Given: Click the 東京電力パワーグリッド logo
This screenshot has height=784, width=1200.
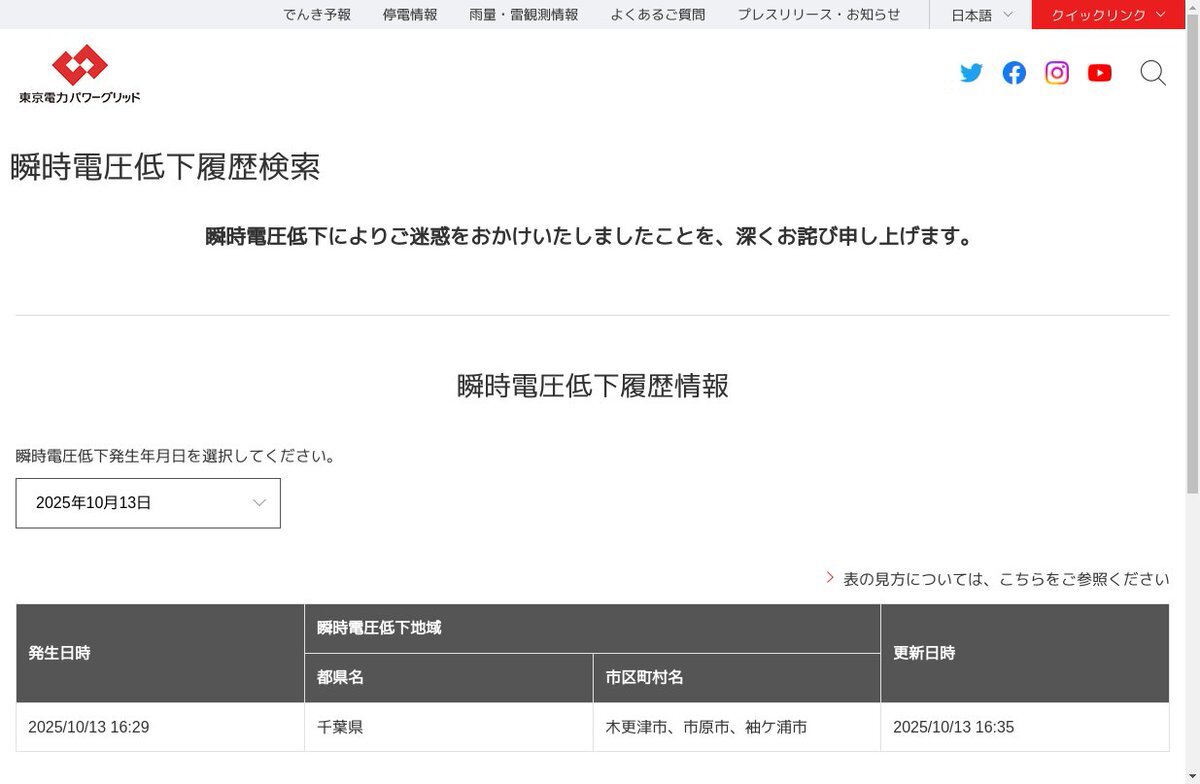Looking at the screenshot, I should [x=79, y=74].
